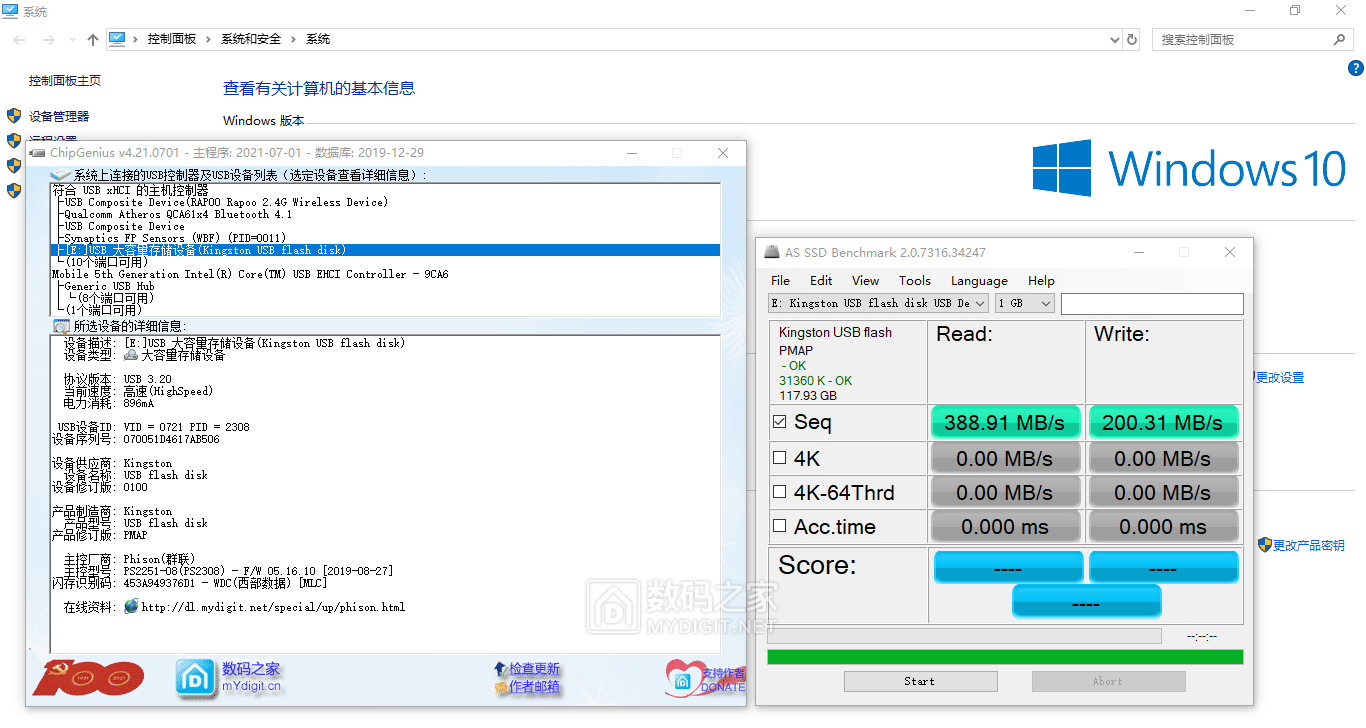Open View menu in AS SSD Benchmark

click(865, 281)
